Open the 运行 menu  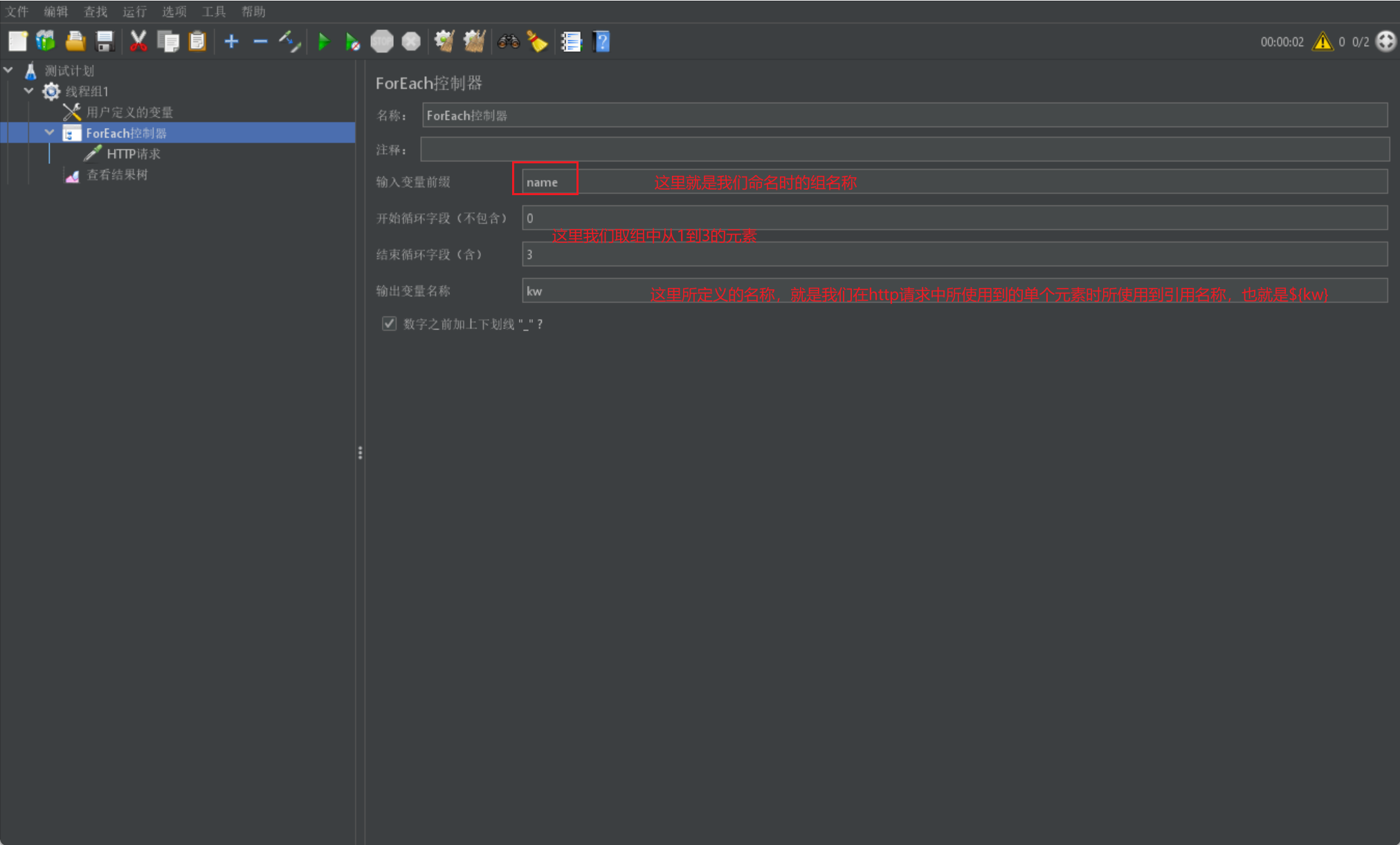click(x=134, y=11)
